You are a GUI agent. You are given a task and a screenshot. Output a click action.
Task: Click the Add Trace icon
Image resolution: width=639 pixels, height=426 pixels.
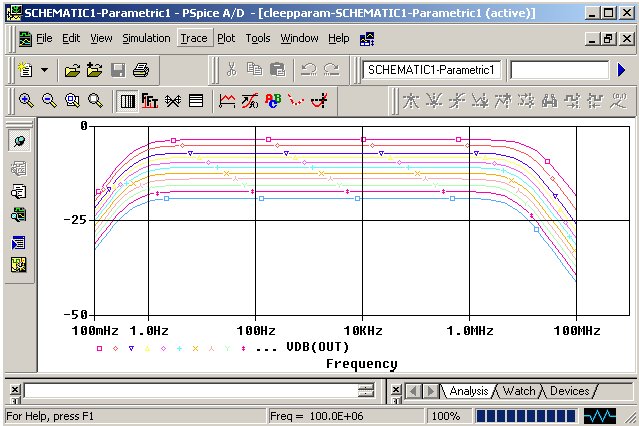click(227, 101)
